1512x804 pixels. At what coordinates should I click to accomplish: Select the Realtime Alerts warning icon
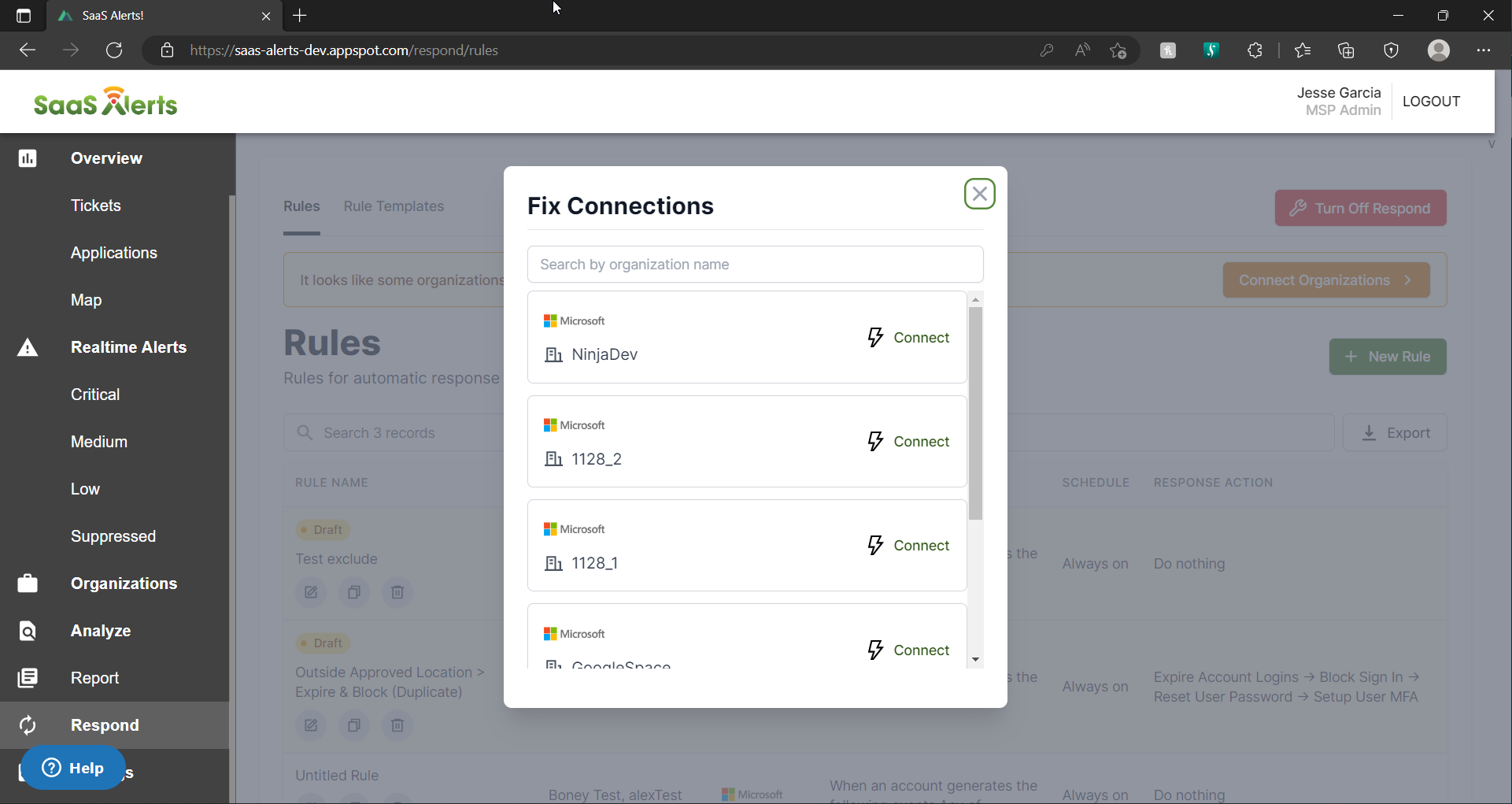point(28,347)
